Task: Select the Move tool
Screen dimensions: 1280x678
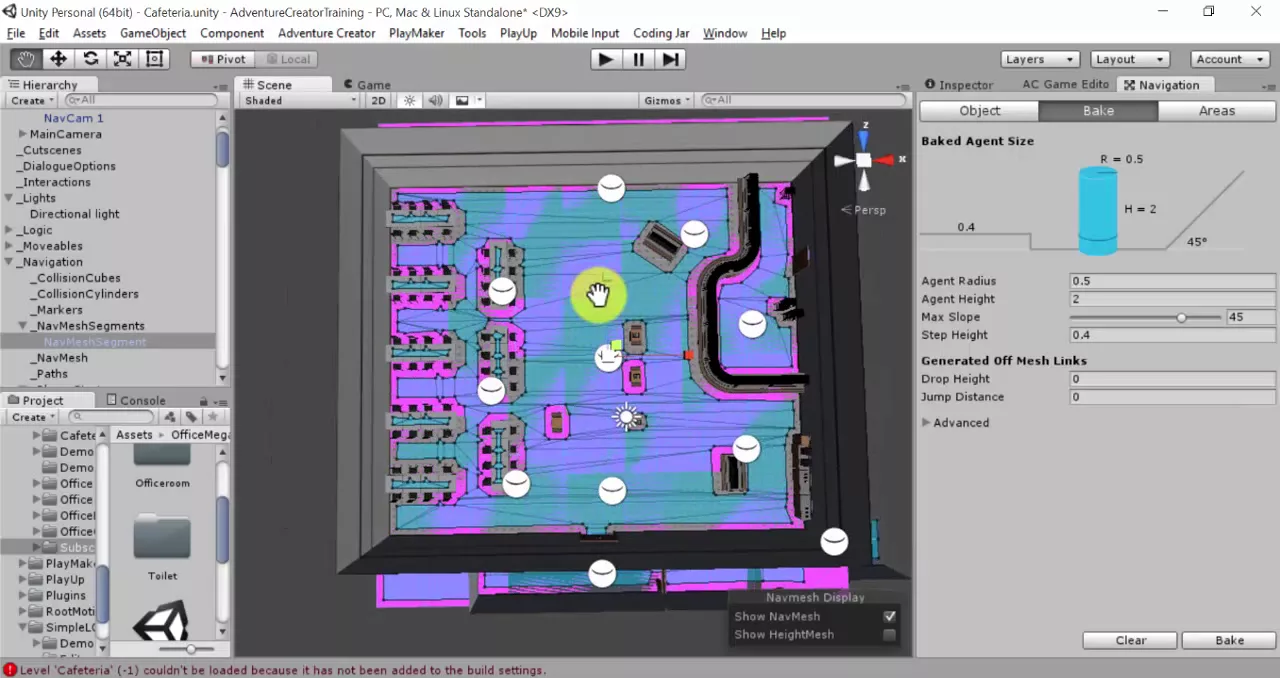Action: [x=58, y=59]
